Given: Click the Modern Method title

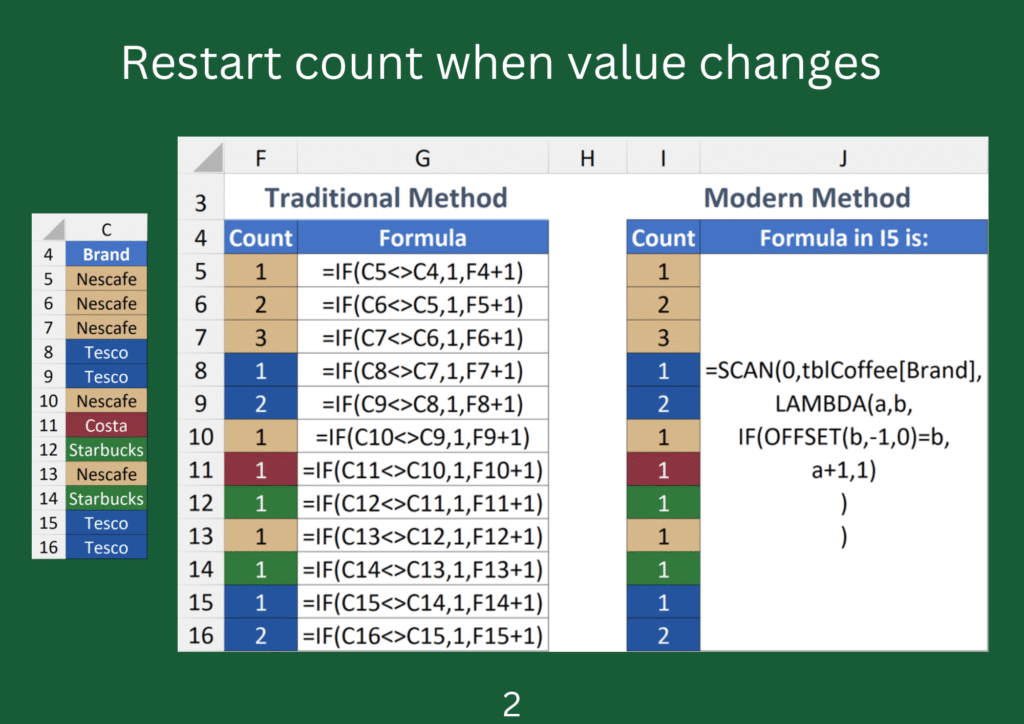Looking at the screenshot, I should [x=806, y=197].
